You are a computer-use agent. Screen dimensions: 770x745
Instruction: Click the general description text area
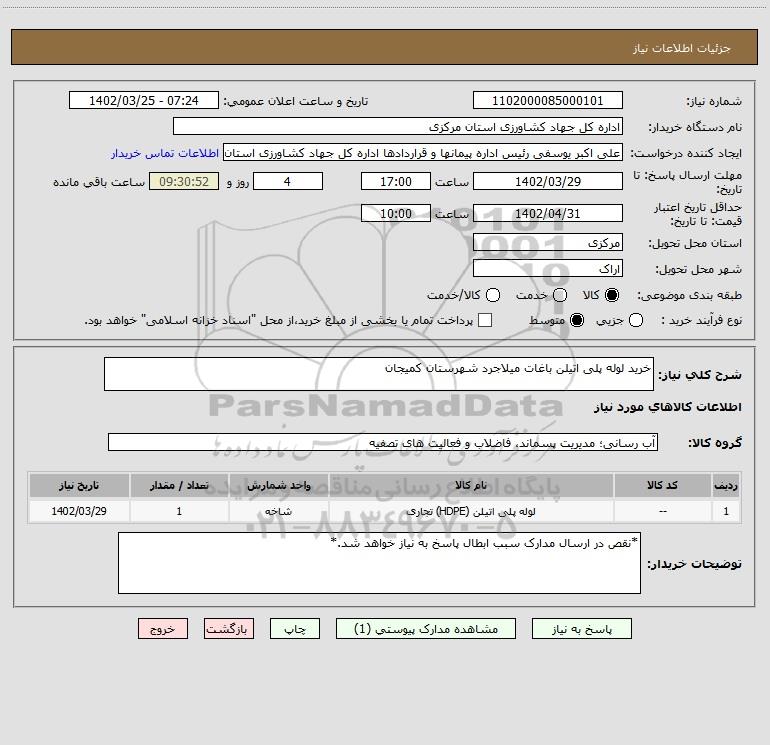click(379, 374)
